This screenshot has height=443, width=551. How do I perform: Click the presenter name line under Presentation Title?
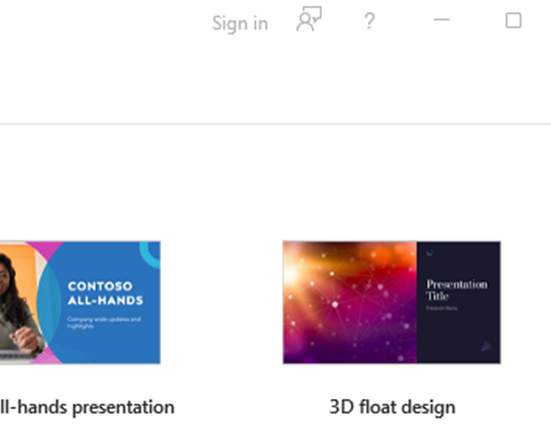(x=442, y=308)
